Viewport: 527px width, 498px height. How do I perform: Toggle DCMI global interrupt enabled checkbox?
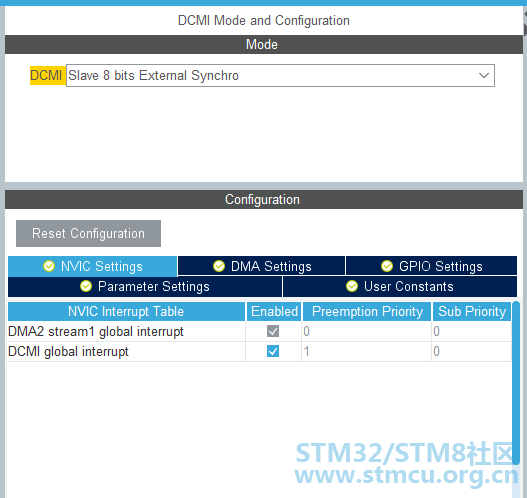273,351
